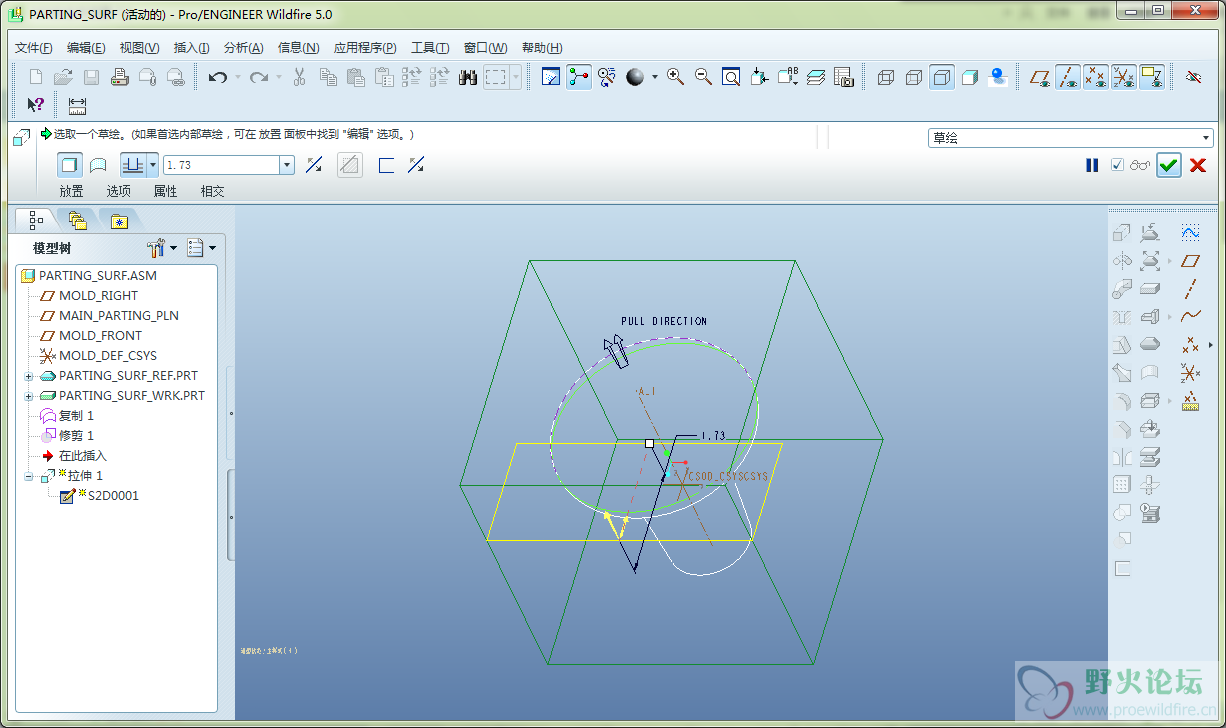
Task: Open the 相交 panel tab
Action: point(212,191)
